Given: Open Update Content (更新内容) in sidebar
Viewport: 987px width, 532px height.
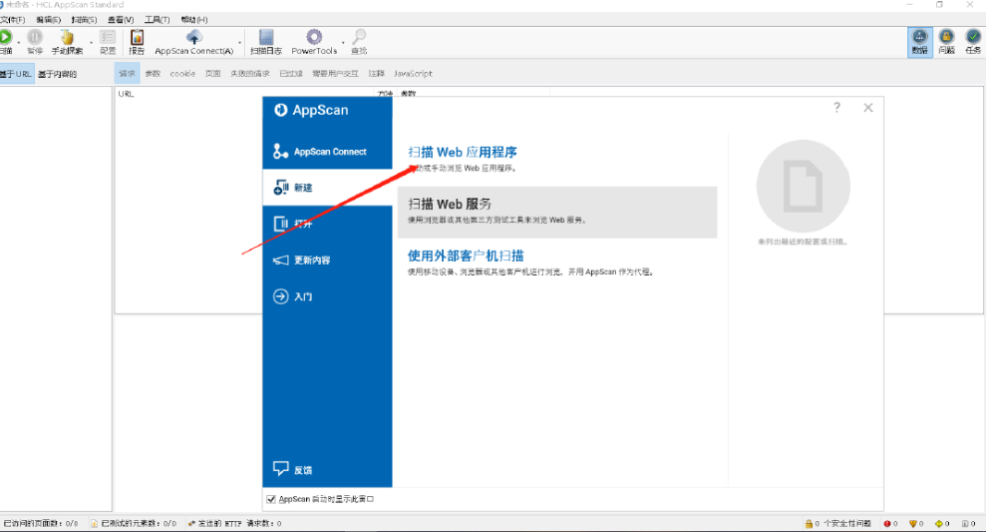Looking at the screenshot, I should pos(327,260).
